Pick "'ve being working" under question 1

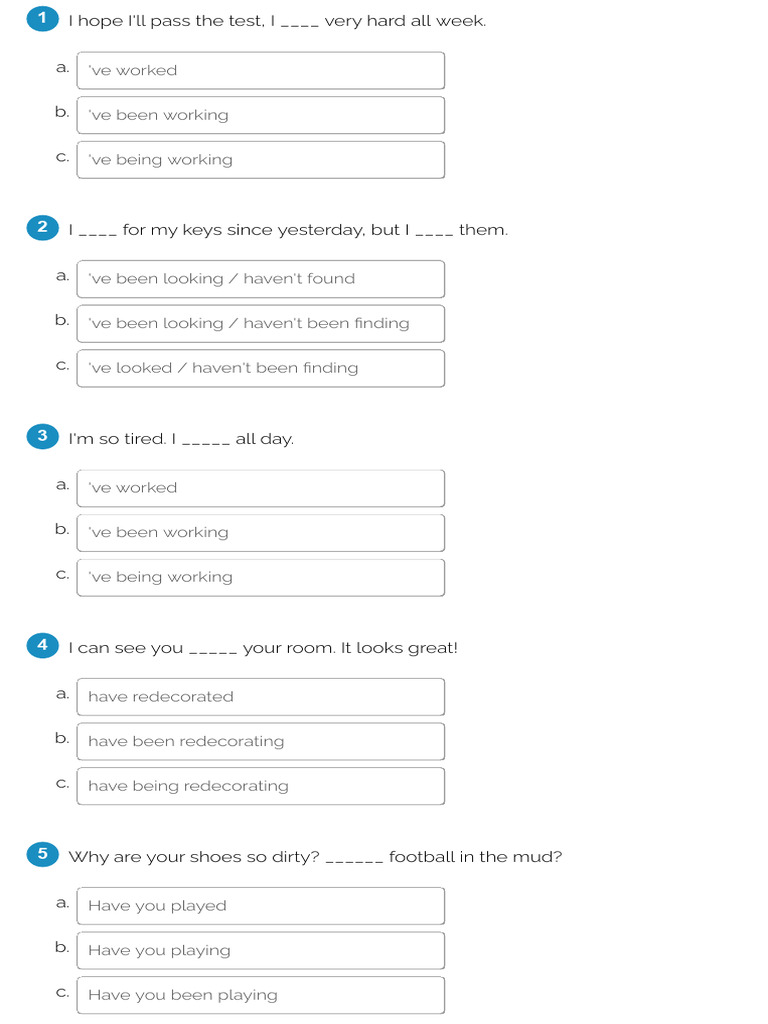260,160
